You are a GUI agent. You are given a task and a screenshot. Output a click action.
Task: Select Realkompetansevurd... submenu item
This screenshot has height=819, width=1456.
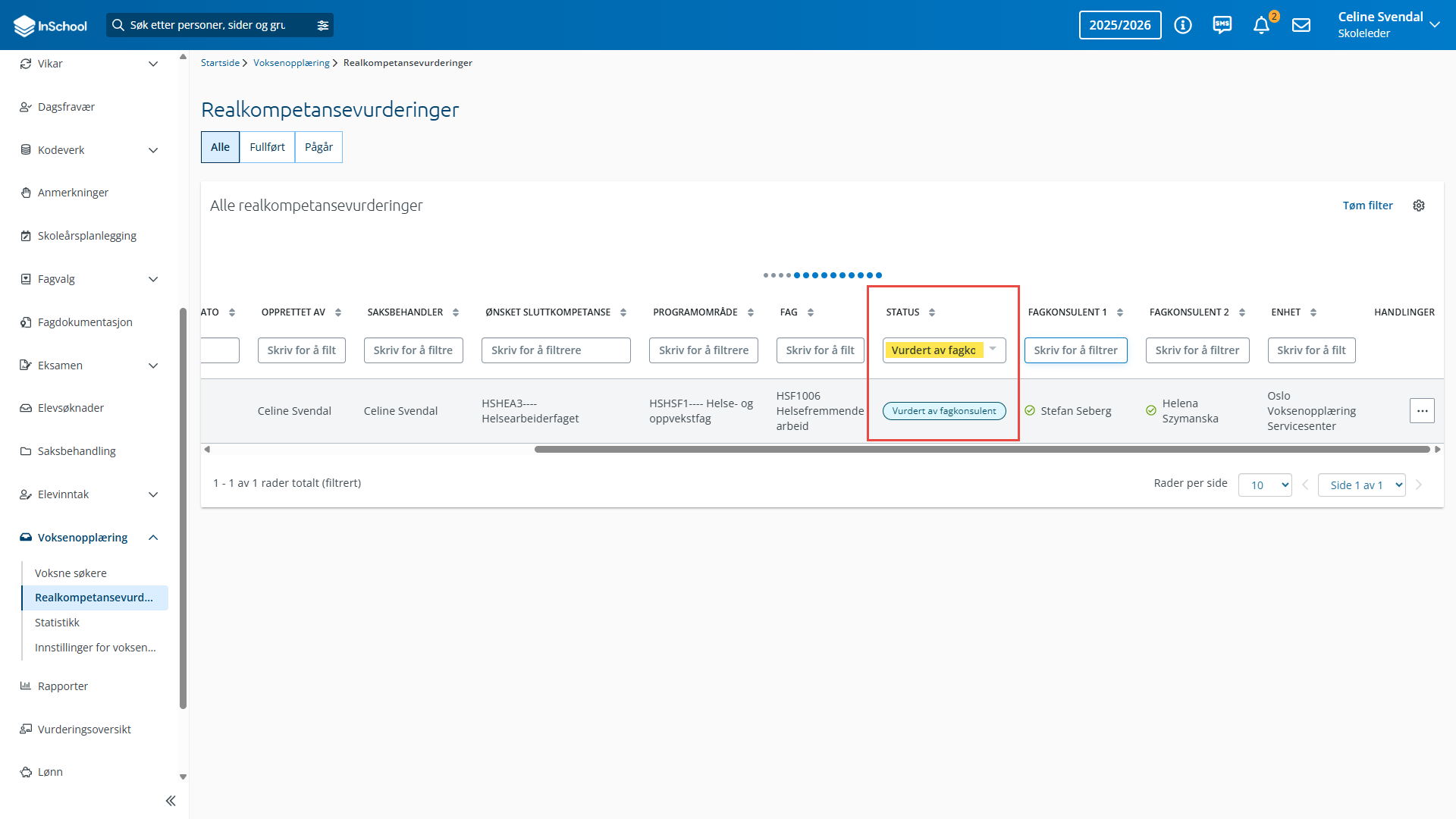(94, 598)
